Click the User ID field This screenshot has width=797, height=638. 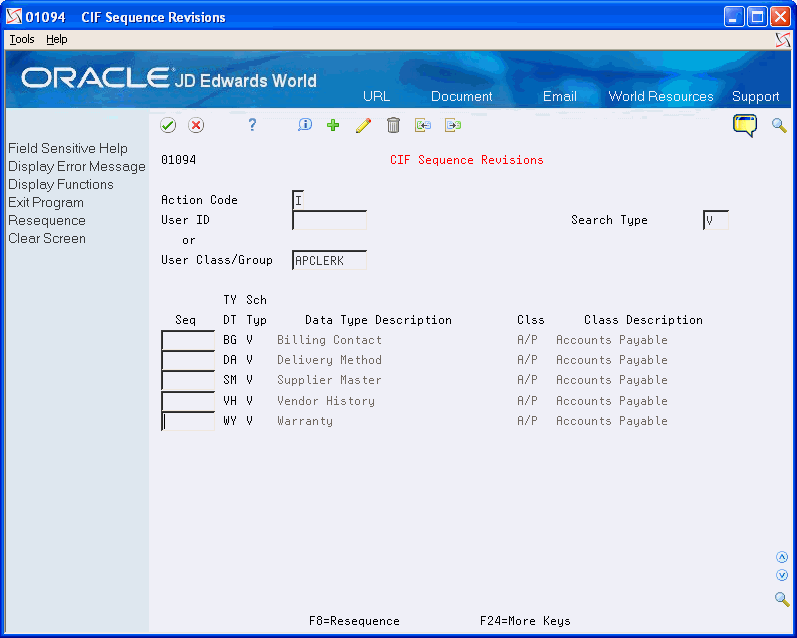click(x=329, y=220)
